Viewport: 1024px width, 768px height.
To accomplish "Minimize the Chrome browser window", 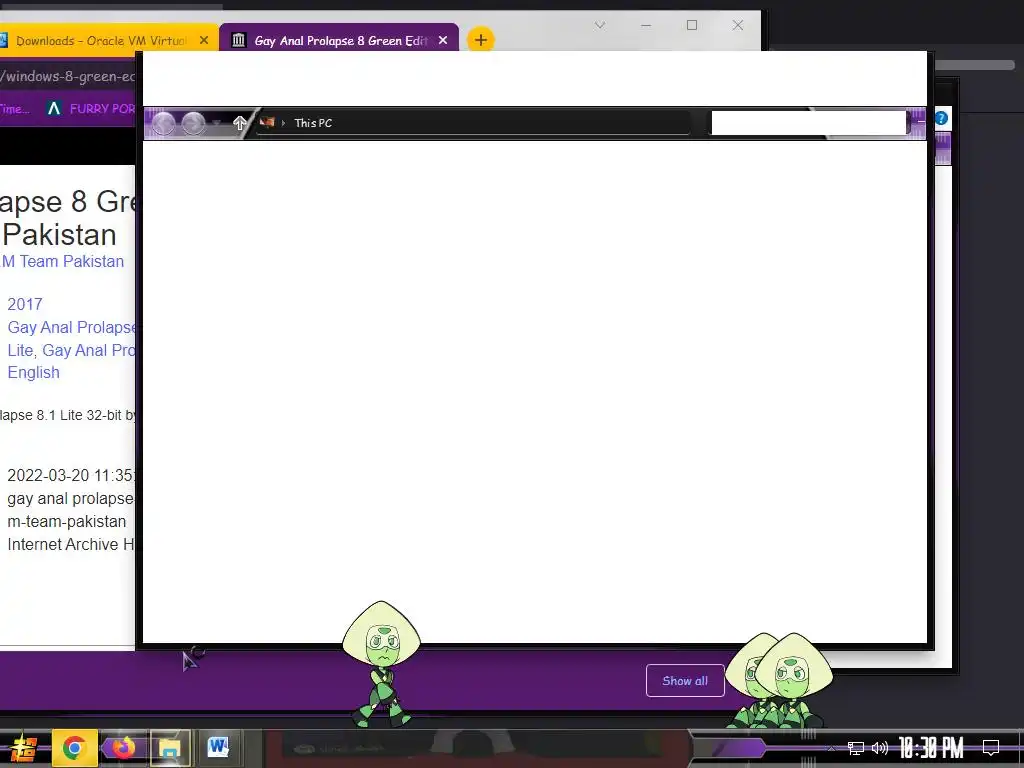I will (646, 25).
